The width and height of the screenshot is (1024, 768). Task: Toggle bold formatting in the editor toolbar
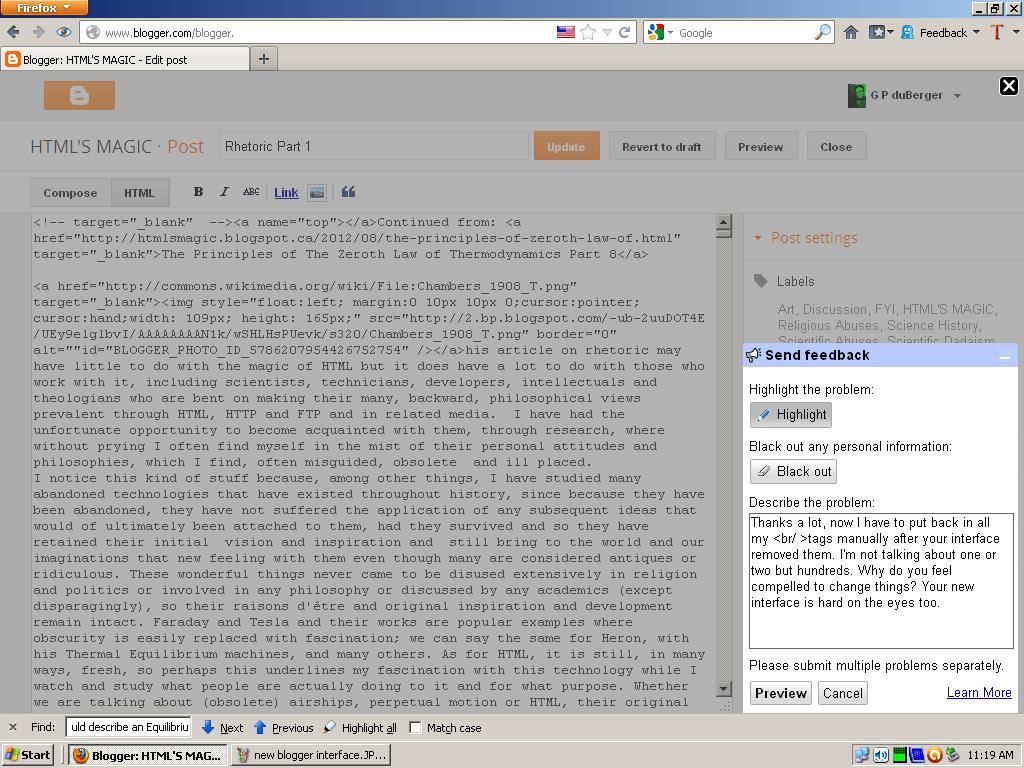(198, 192)
